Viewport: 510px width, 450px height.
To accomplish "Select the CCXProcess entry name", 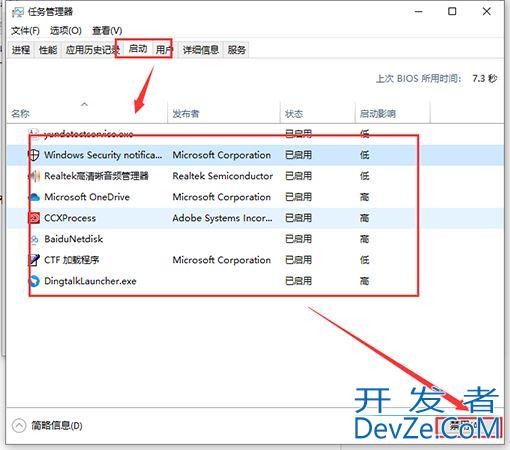I will click(x=70, y=218).
